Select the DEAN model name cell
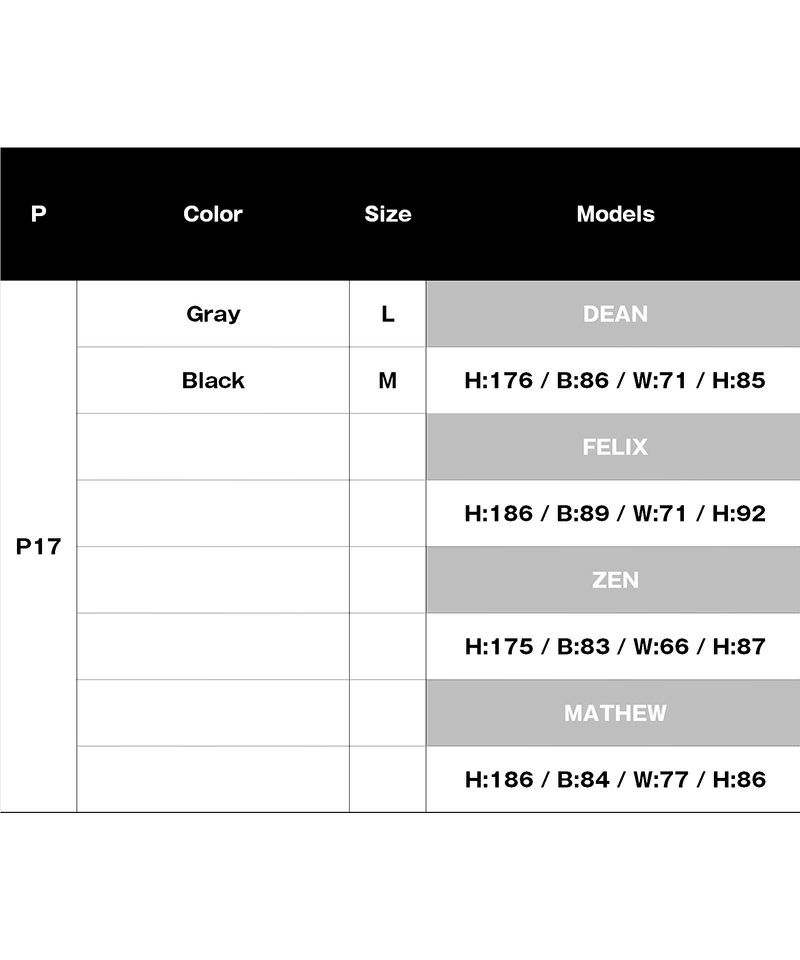 tap(615, 314)
